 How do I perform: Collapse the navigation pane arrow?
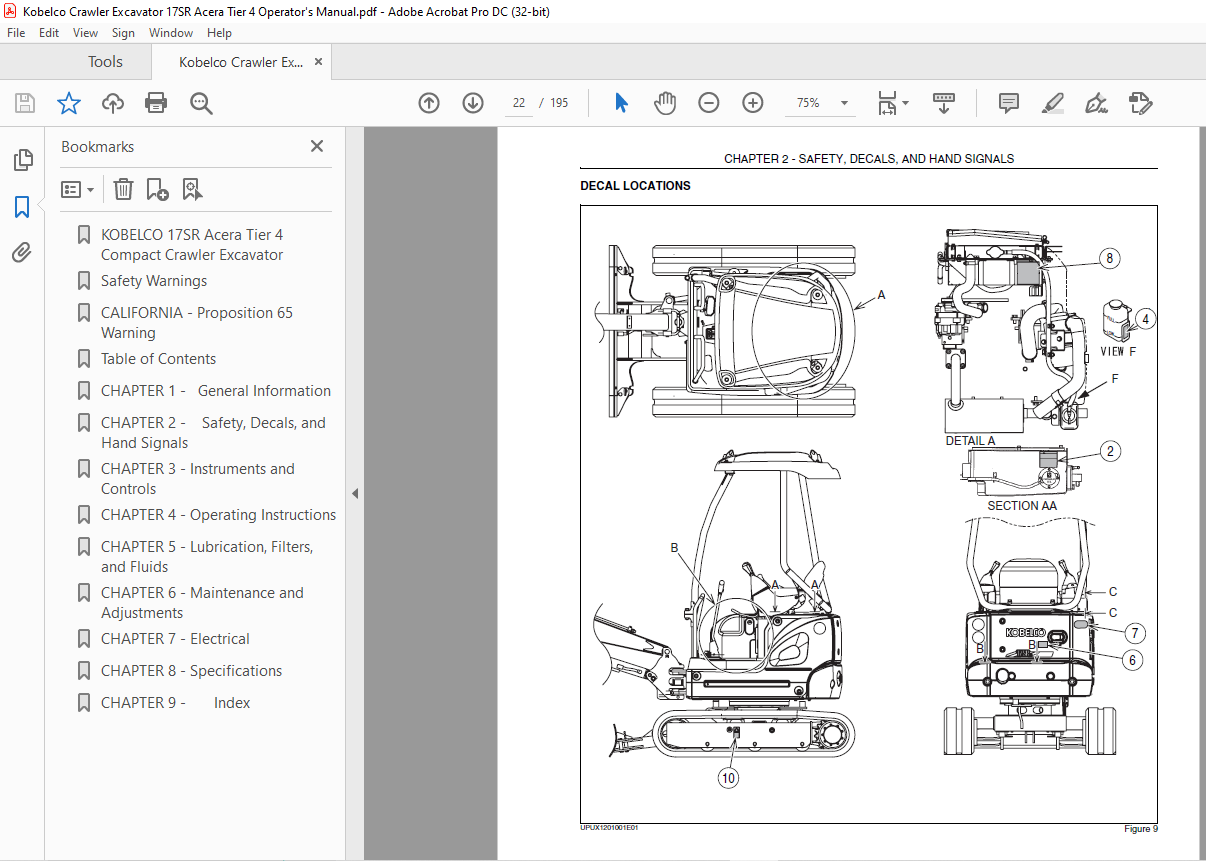tap(355, 494)
